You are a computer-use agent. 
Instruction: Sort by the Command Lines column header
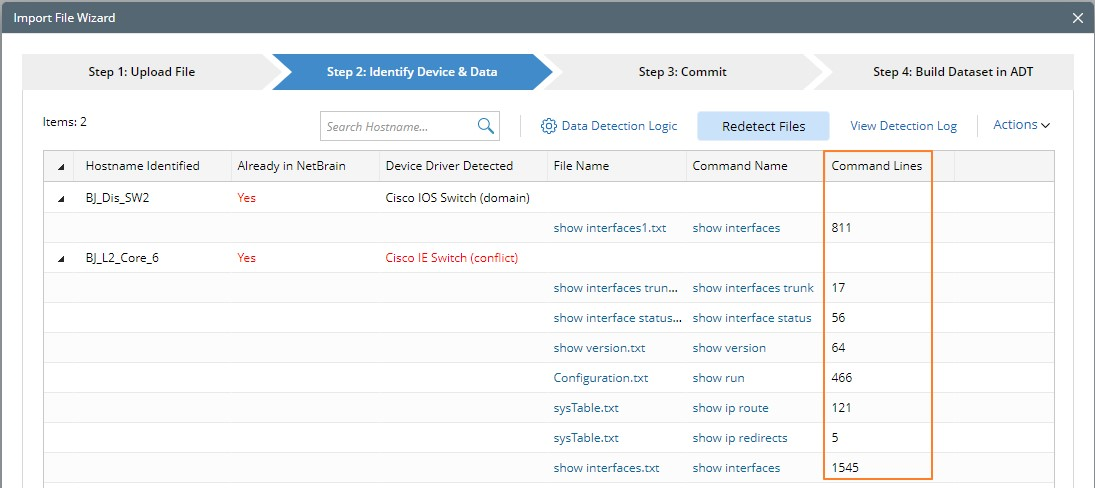click(877, 166)
